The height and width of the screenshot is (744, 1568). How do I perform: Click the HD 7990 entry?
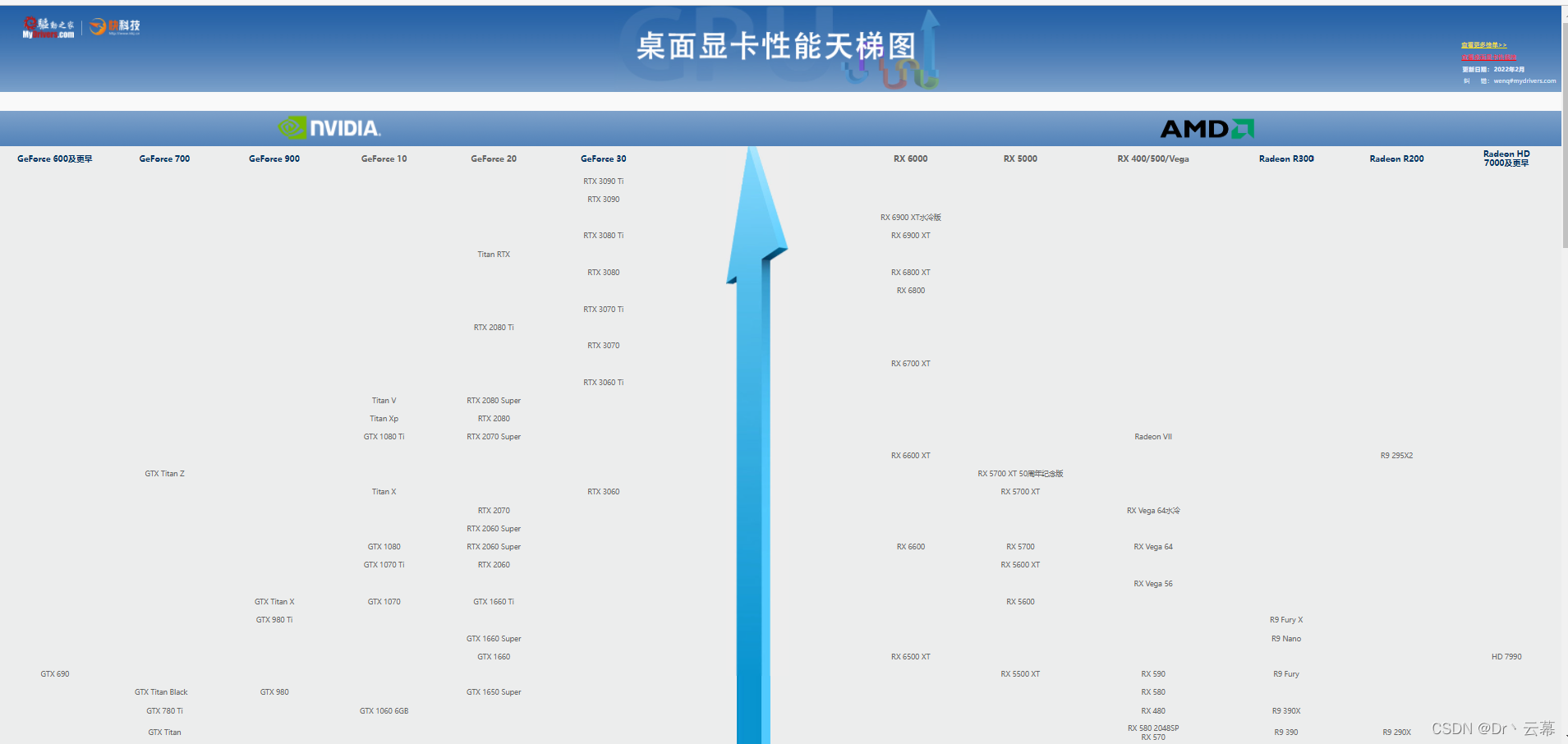[1506, 657]
